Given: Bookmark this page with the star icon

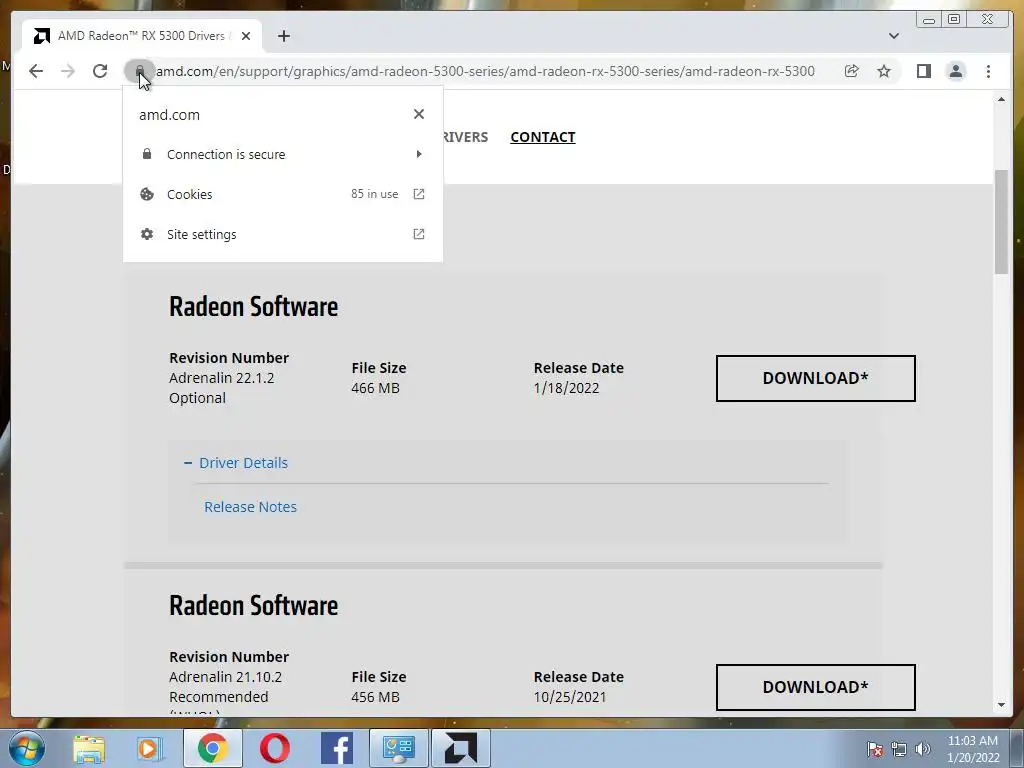Looking at the screenshot, I should 884,71.
